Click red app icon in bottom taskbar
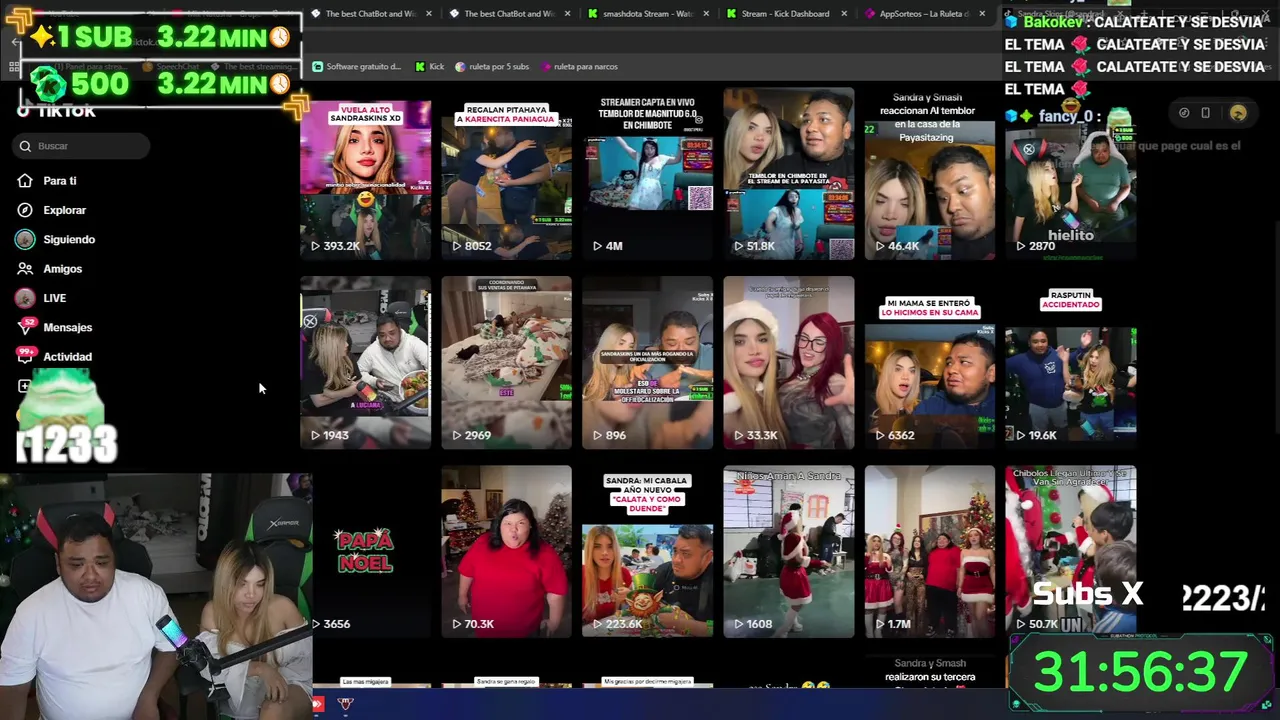The height and width of the screenshot is (720, 1280). coord(318,704)
